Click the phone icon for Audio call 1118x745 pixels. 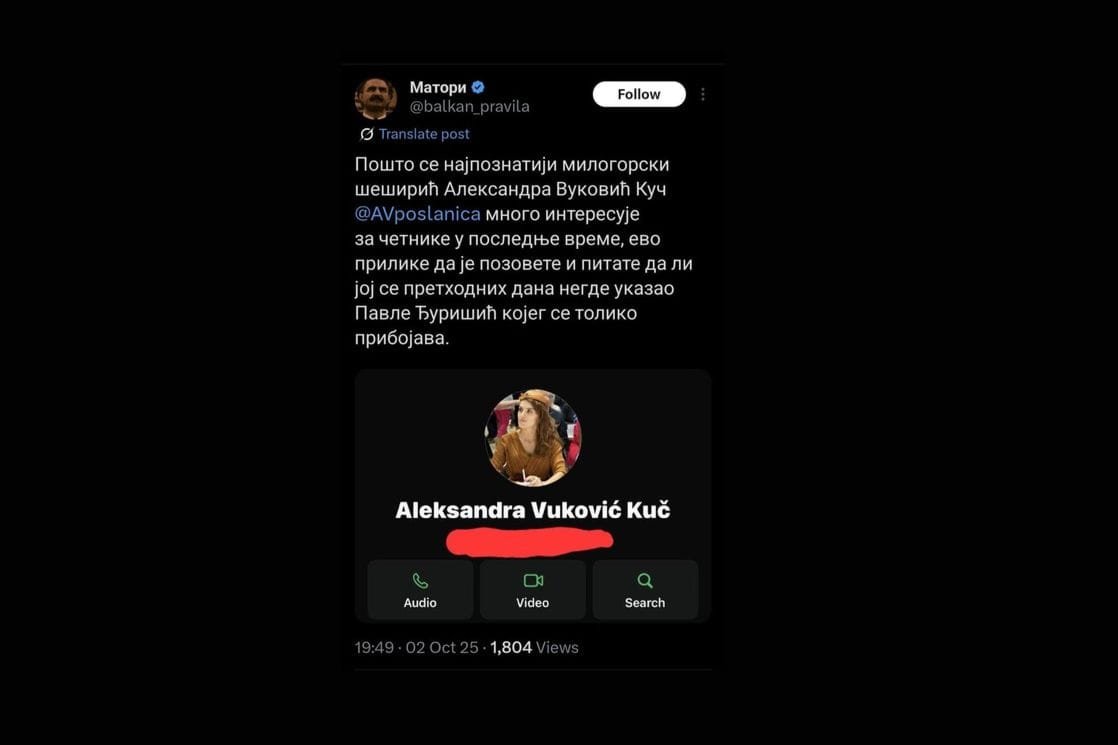[x=420, y=581]
